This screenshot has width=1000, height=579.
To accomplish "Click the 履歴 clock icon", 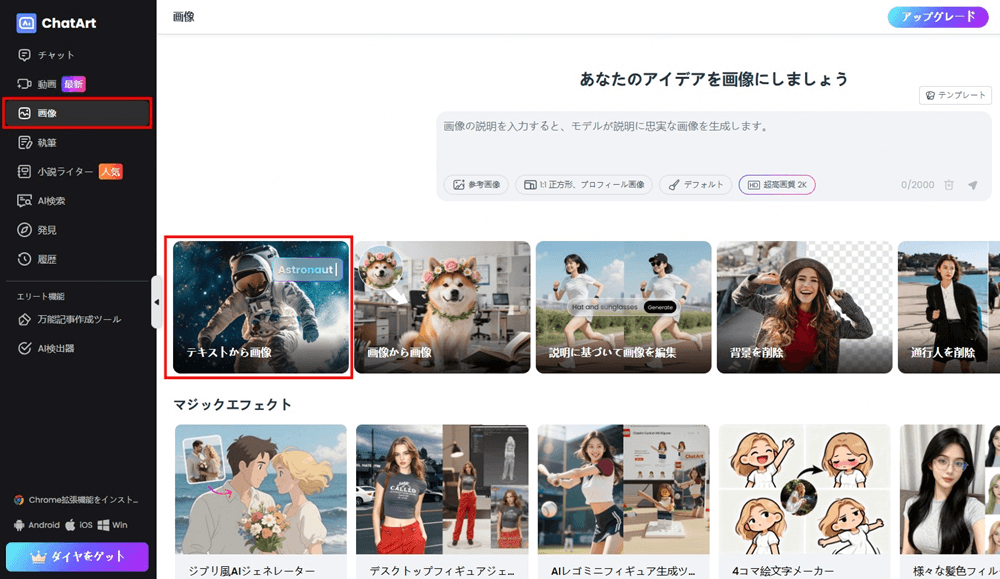I will [24, 259].
